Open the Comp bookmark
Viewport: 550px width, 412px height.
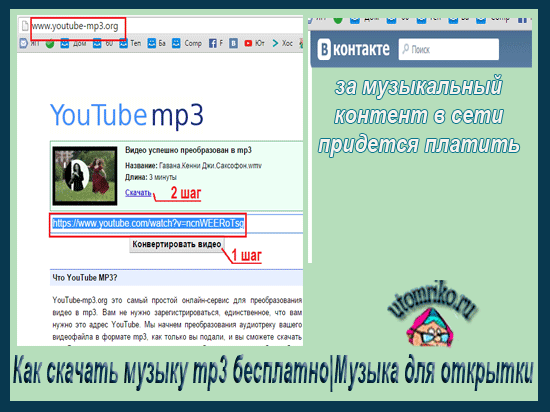point(187,43)
